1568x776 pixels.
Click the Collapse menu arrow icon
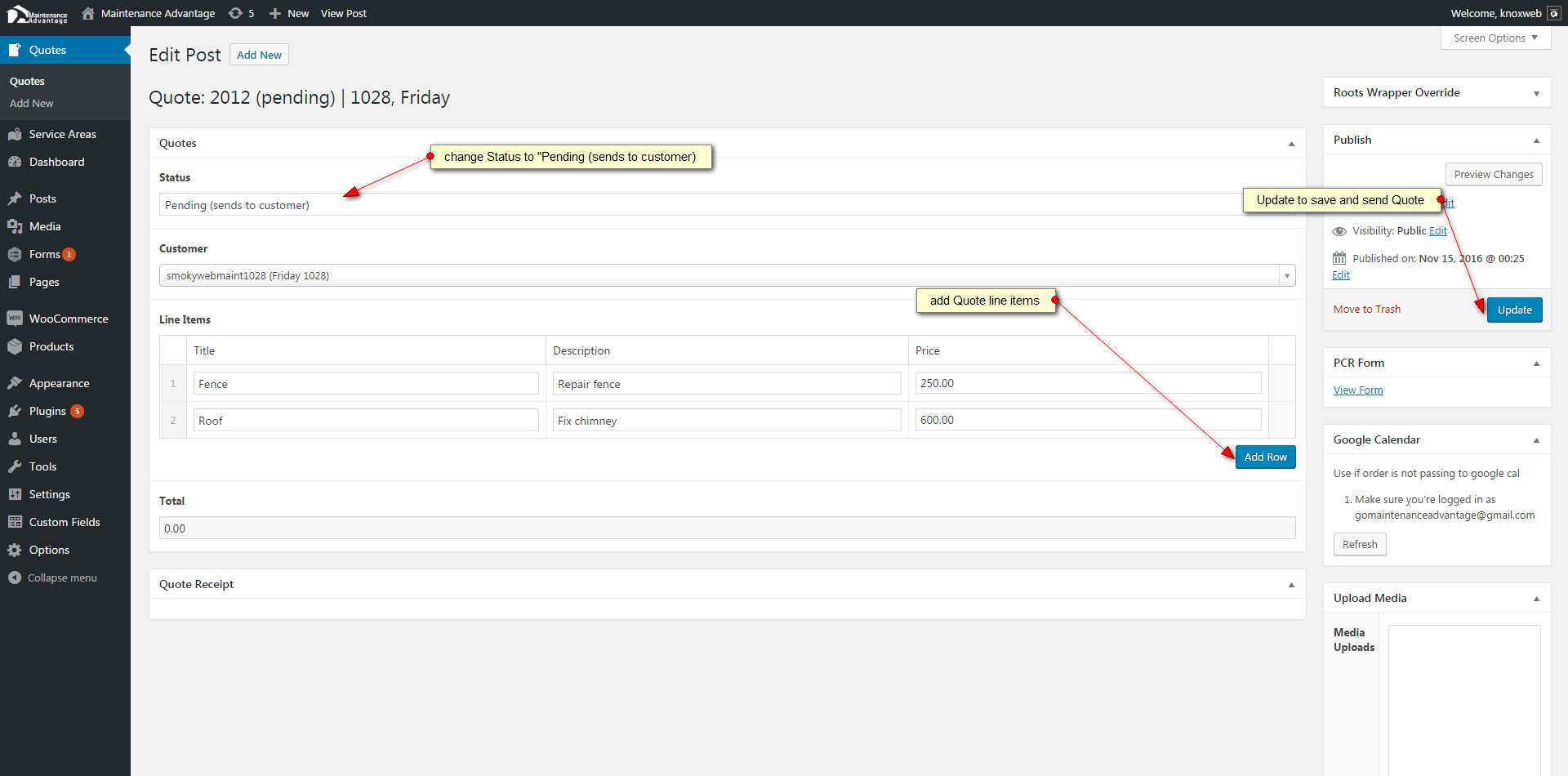click(x=15, y=578)
